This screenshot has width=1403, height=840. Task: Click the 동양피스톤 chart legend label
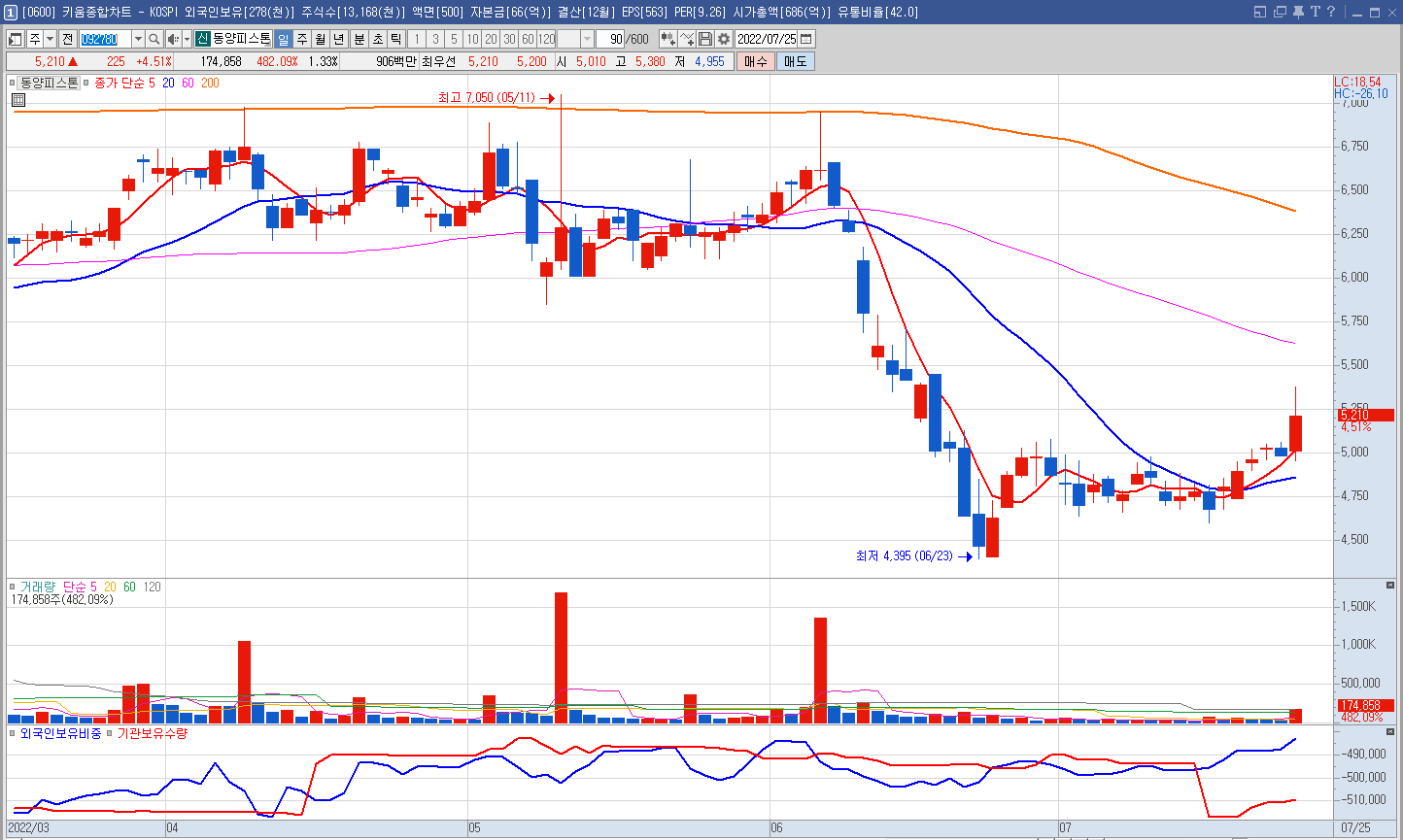click(x=50, y=84)
